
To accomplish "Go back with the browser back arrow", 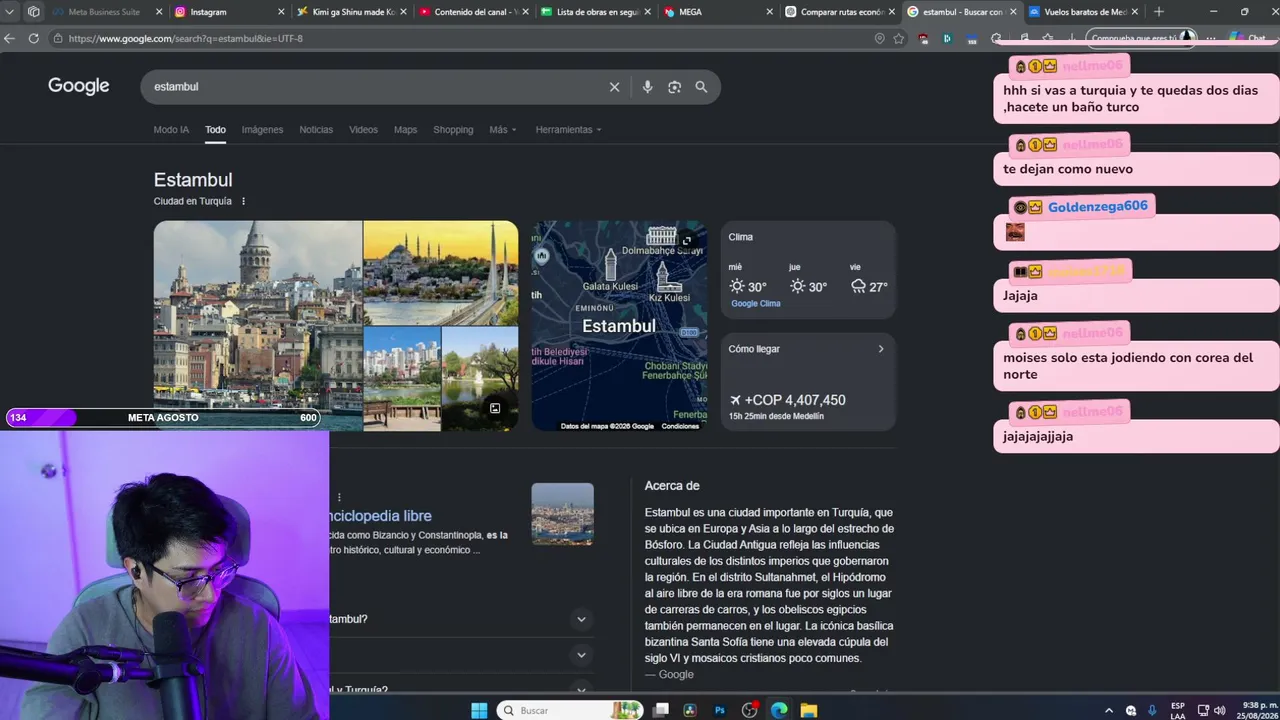I will click(10, 38).
